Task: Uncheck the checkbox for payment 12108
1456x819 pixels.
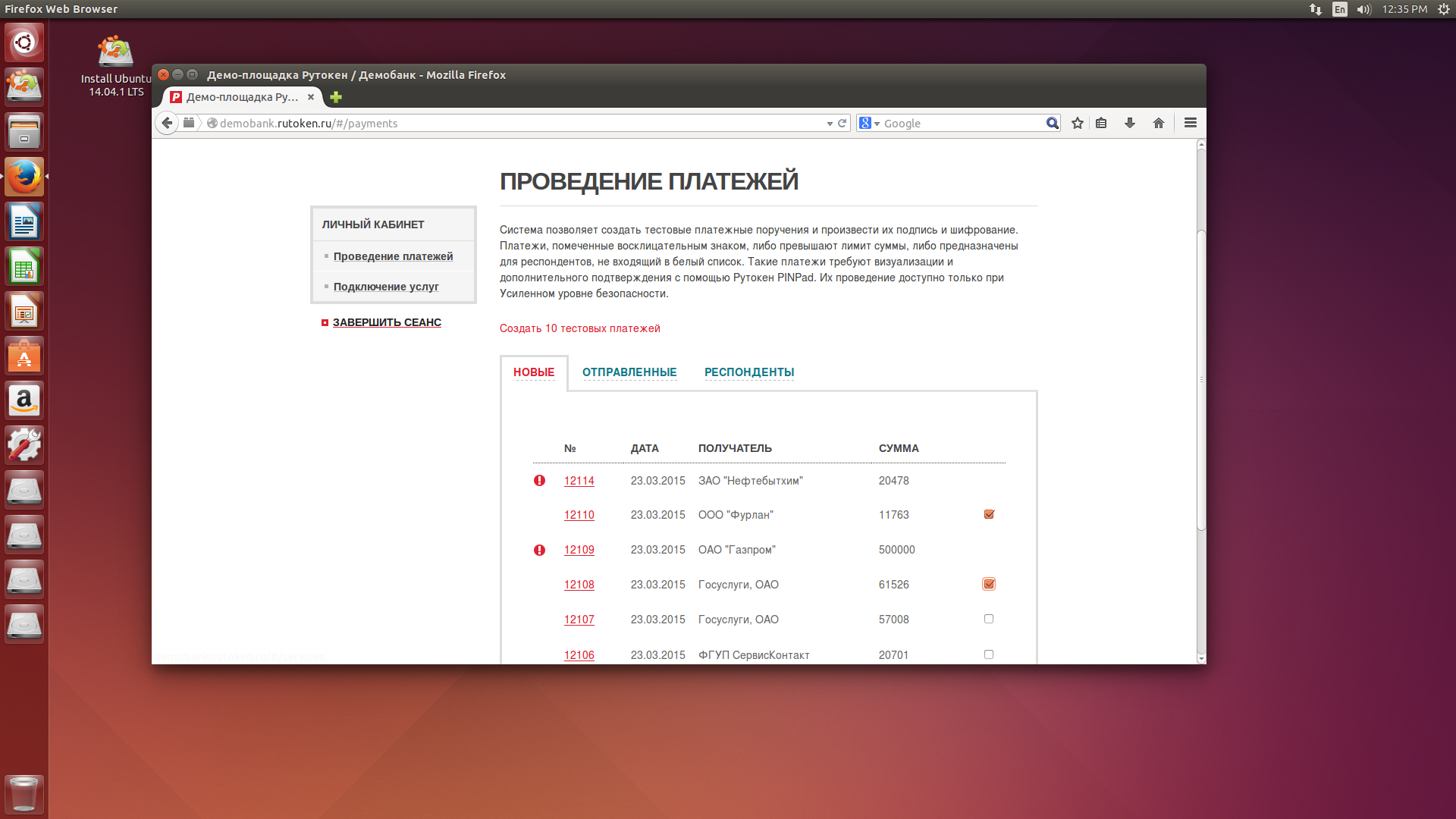Action: click(x=988, y=584)
